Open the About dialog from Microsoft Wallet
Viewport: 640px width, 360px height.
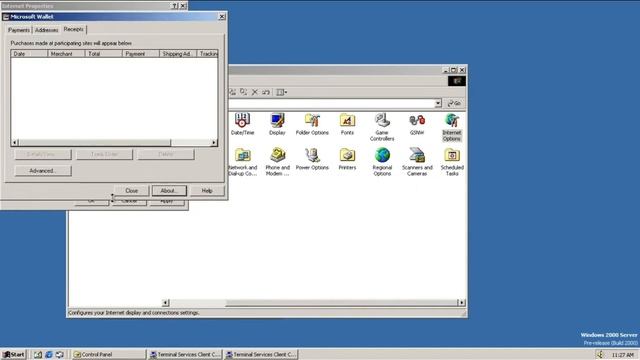pyautogui.click(x=169, y=191)
